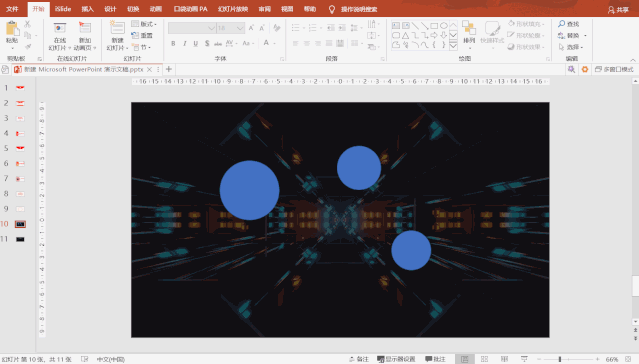Select the text box shape in gallery
639x364 pixels.
(x=396, y=25)
